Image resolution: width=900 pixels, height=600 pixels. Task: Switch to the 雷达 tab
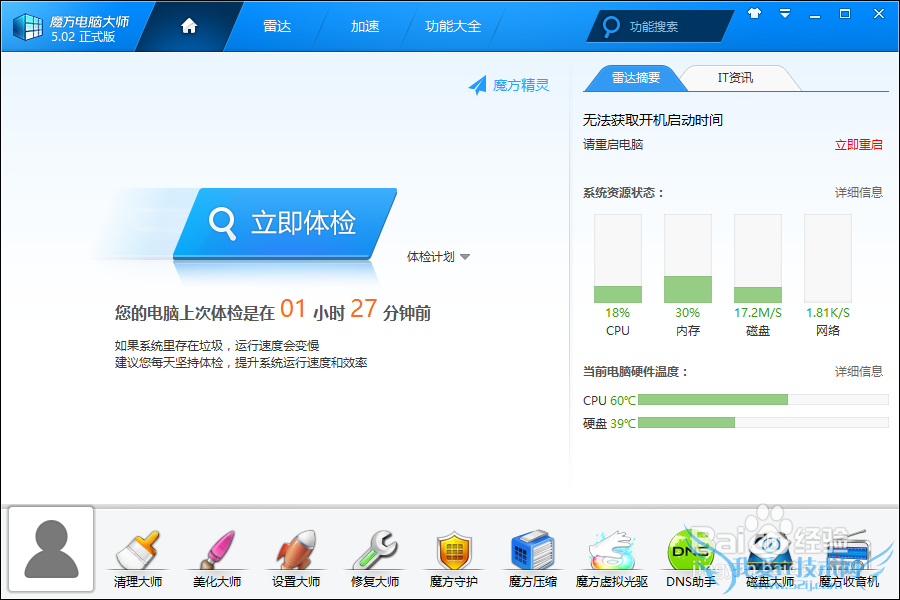pos(277,26)
